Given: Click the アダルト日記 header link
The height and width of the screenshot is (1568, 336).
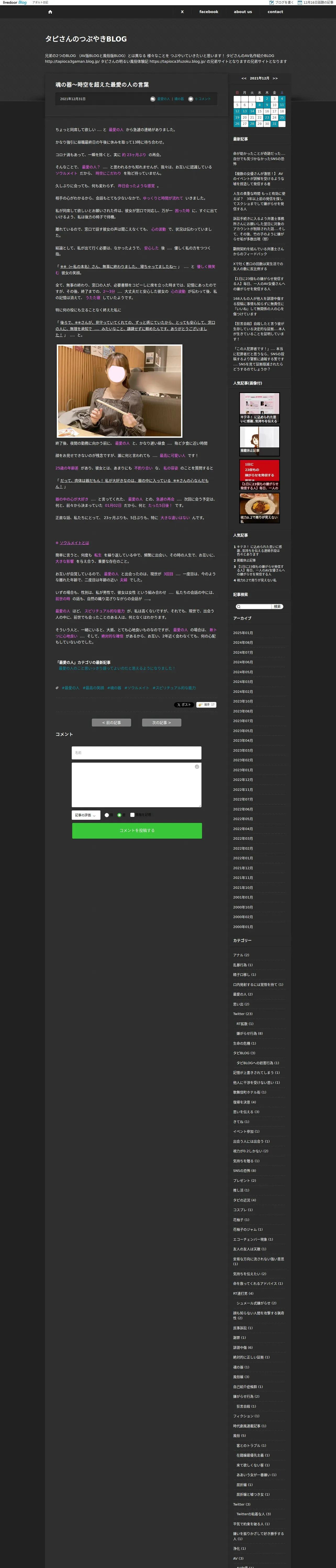Looking at the screenshot, I should [x=40, y=2].
